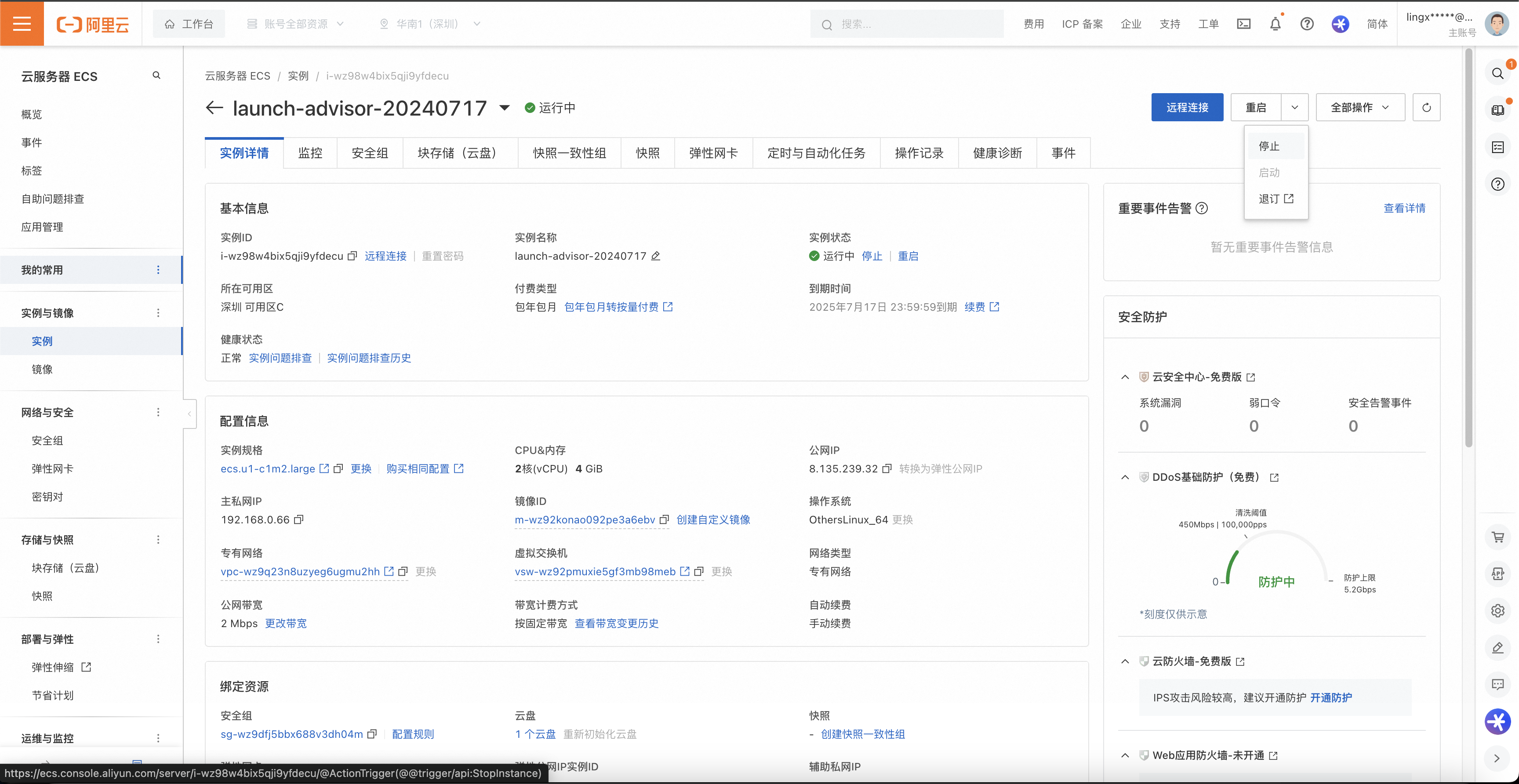Click the ecs.u1-c1m2.large instance type link
Screen dimensions: 1519x784
[268, 469]
